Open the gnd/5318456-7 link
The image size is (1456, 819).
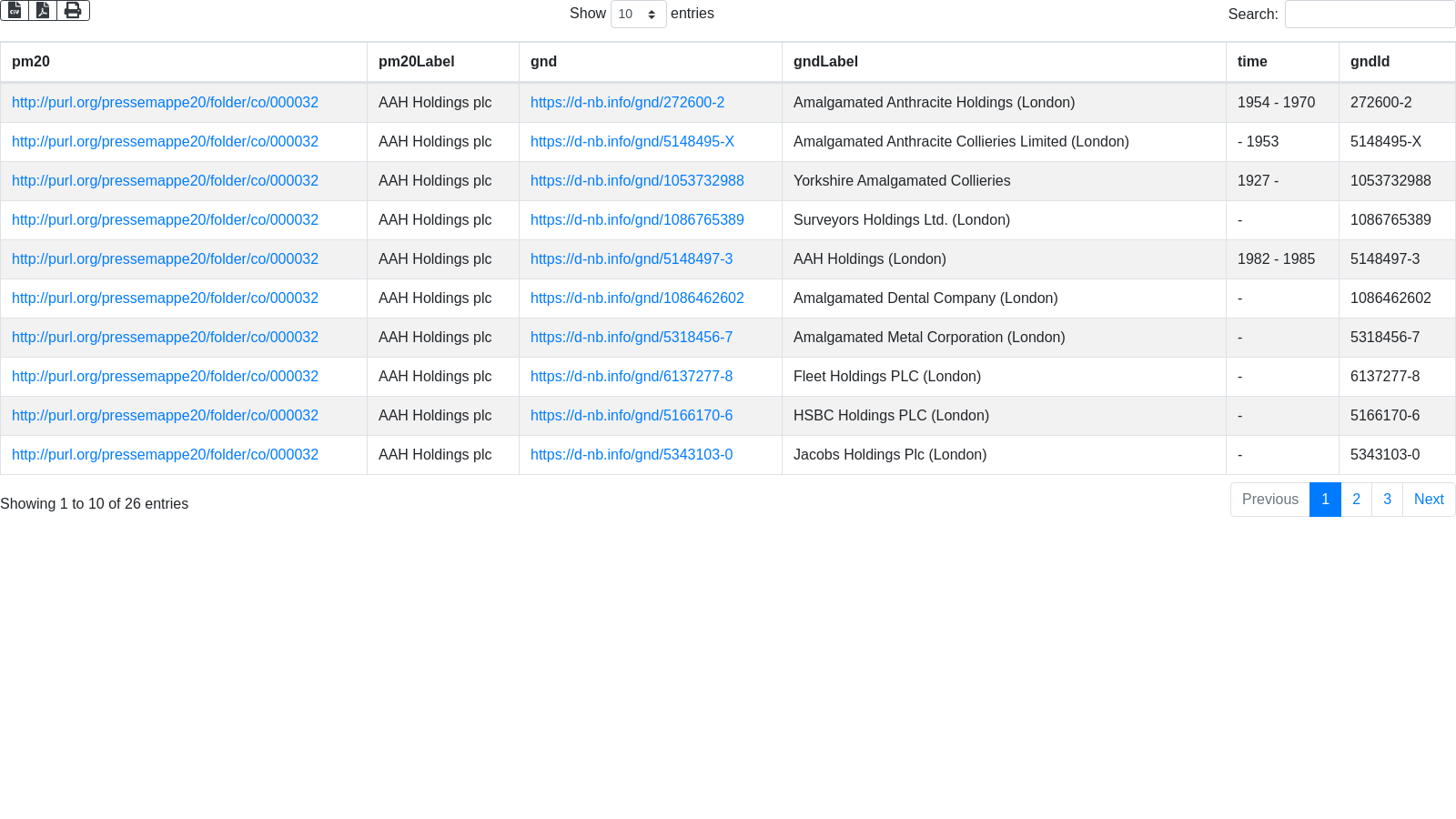click(632, 338)
